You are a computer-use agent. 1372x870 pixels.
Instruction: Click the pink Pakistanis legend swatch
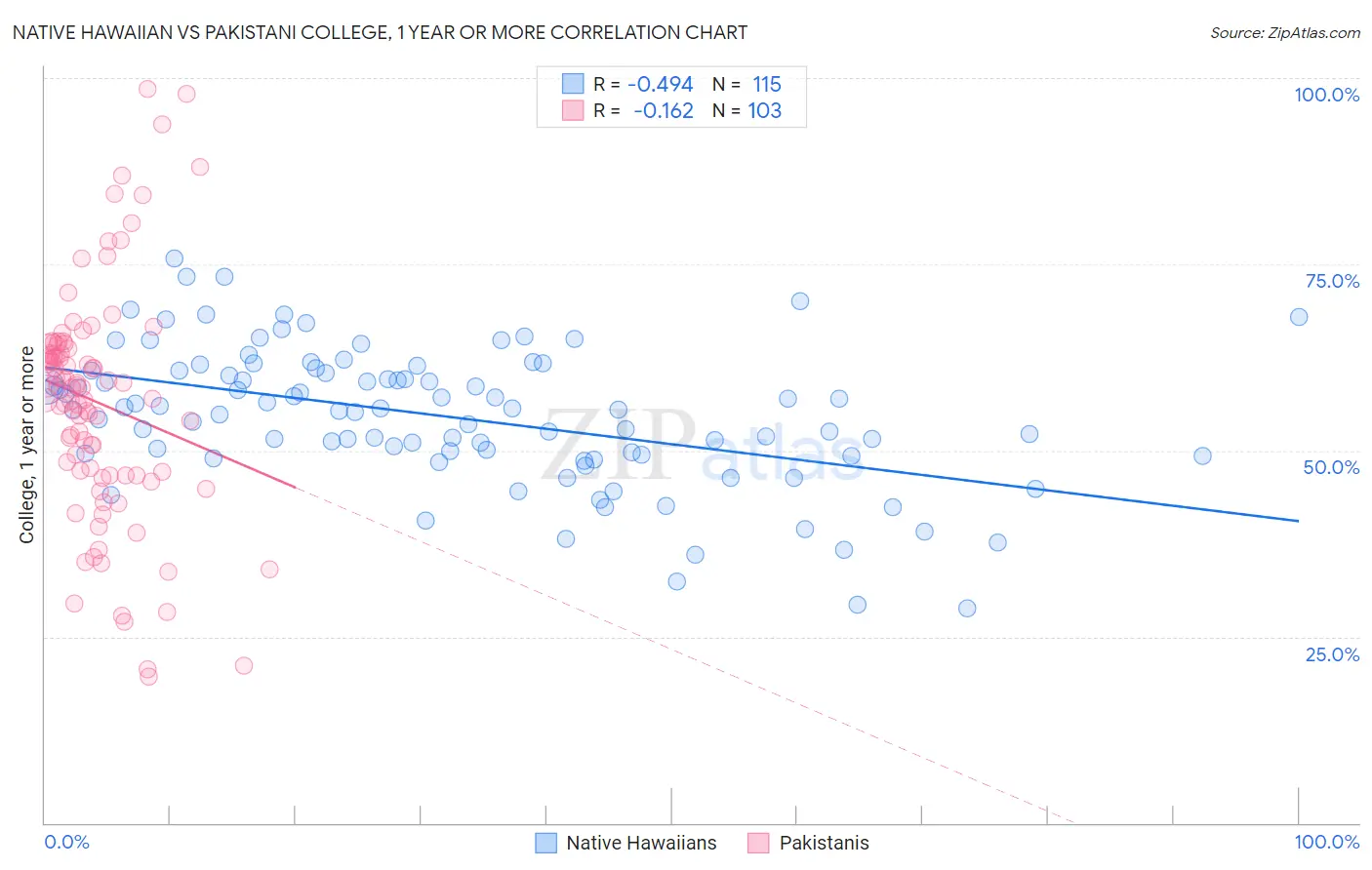click(759, 843)
